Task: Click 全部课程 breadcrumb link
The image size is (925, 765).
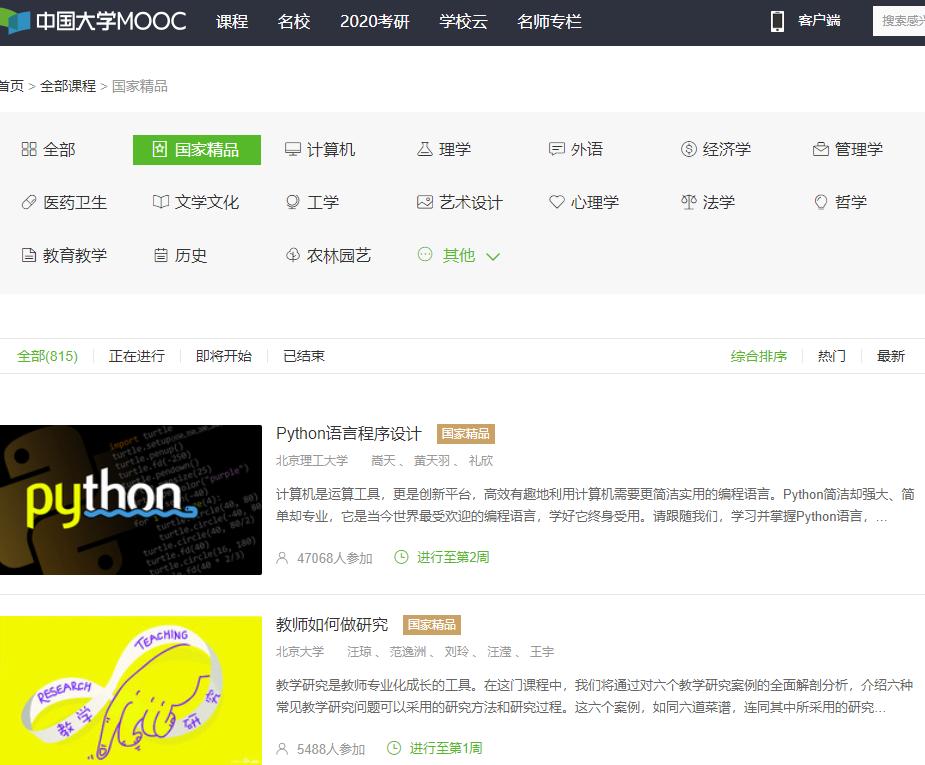Action: click(x=68, y=86)
